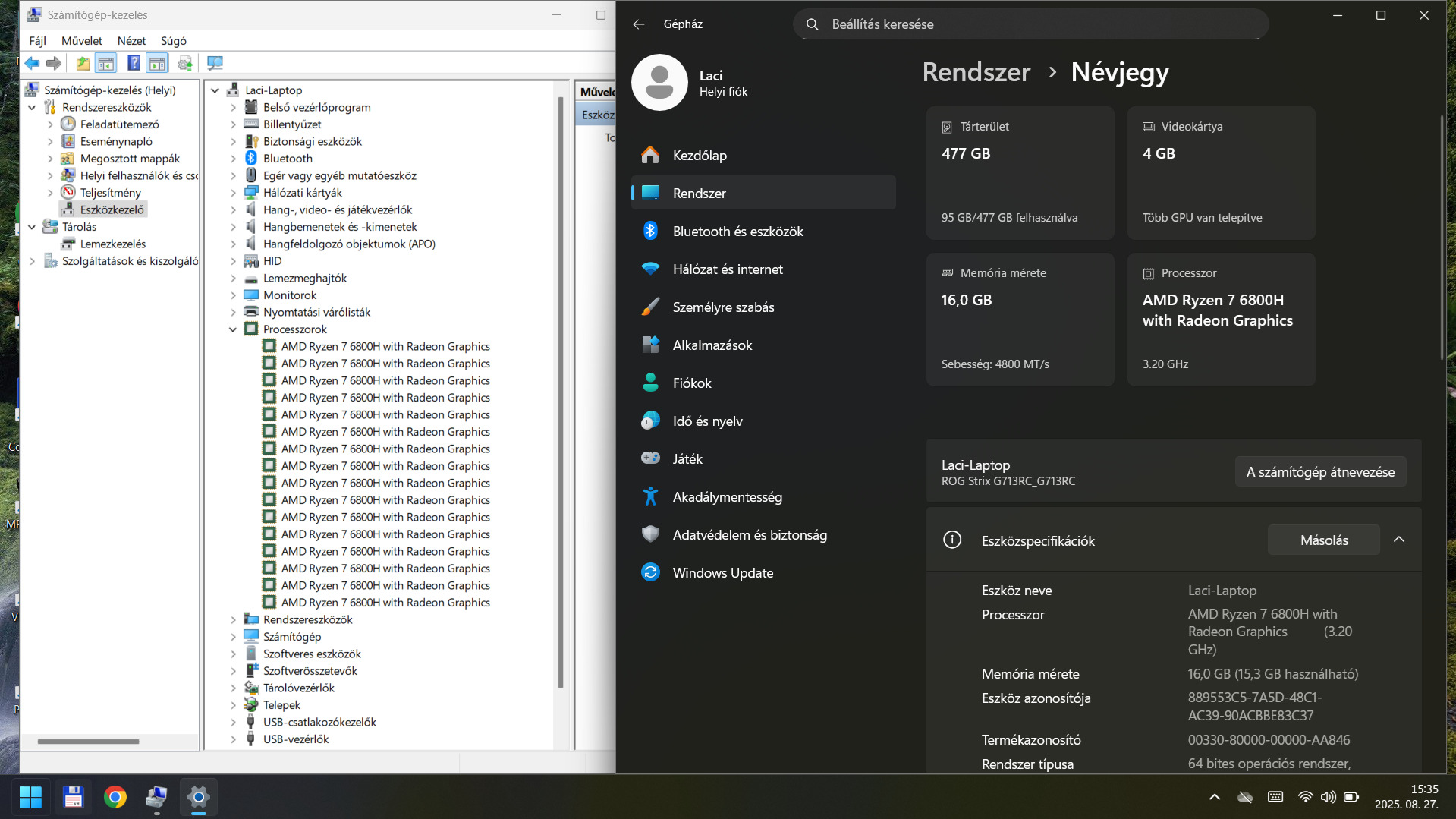
Task: Open Kezdőlap home in Settings sidebar
Action: pos(763,155)
